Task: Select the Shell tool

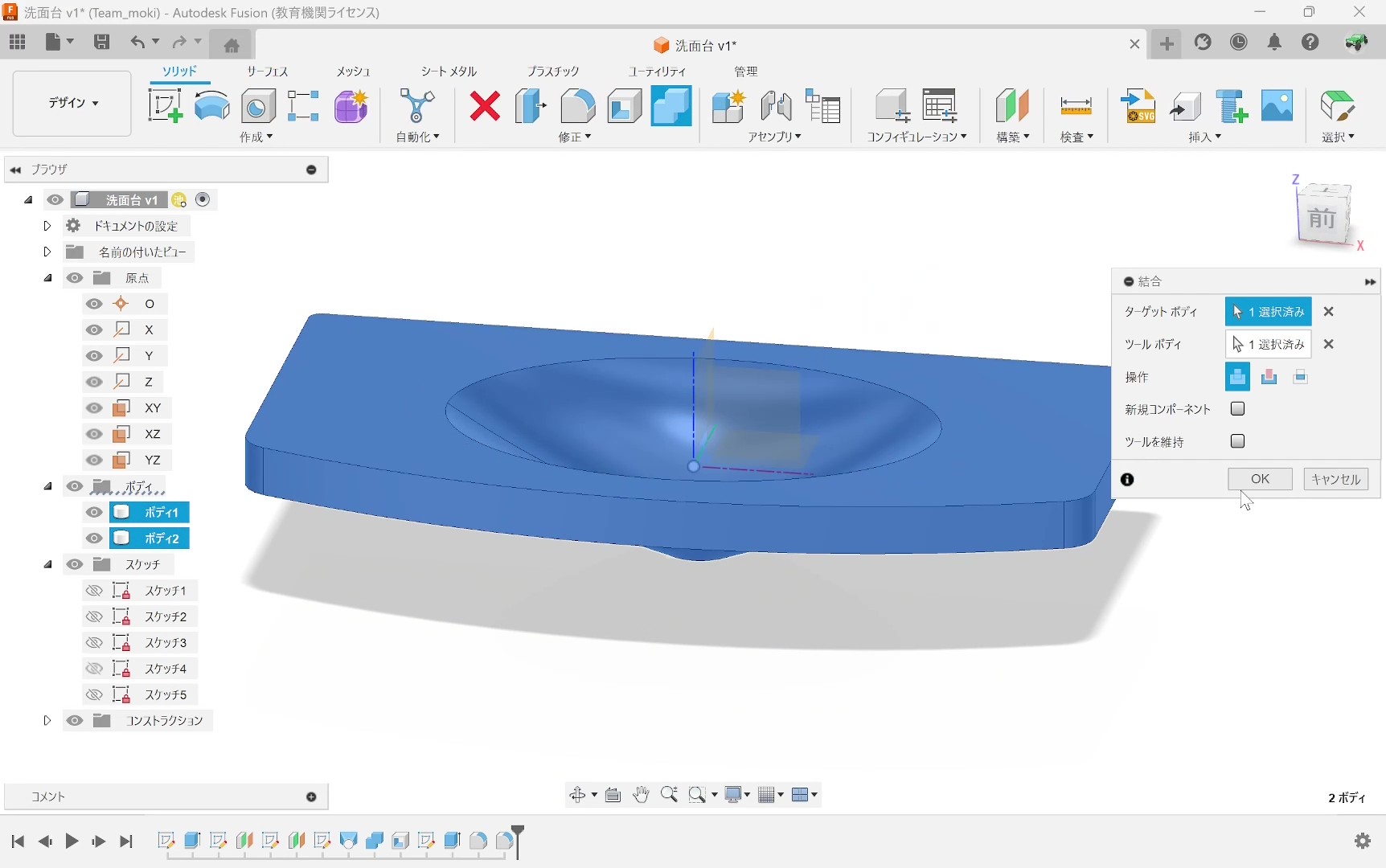Action: click(x=625, y=106)
